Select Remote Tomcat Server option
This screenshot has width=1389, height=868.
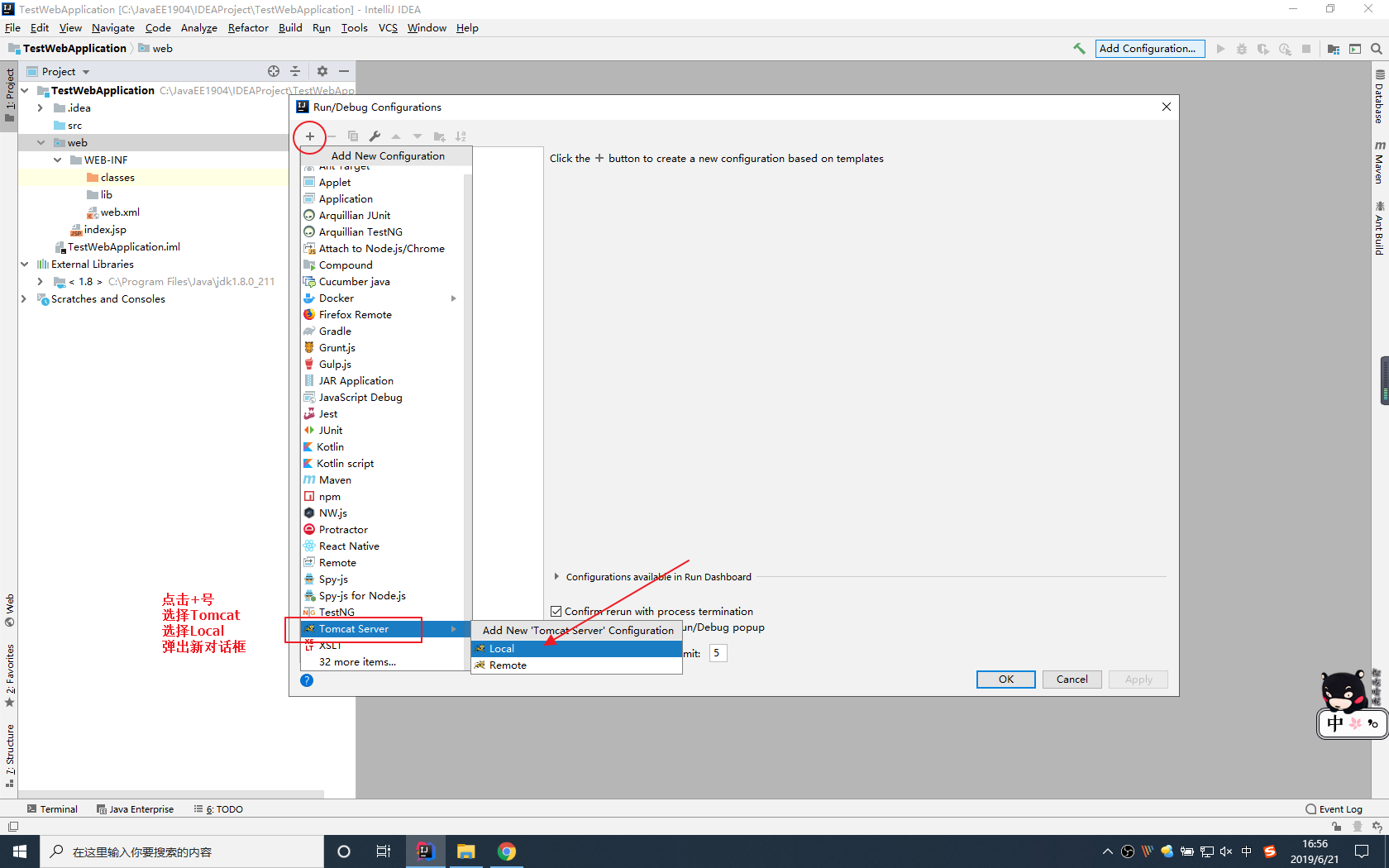click(576, 665)
